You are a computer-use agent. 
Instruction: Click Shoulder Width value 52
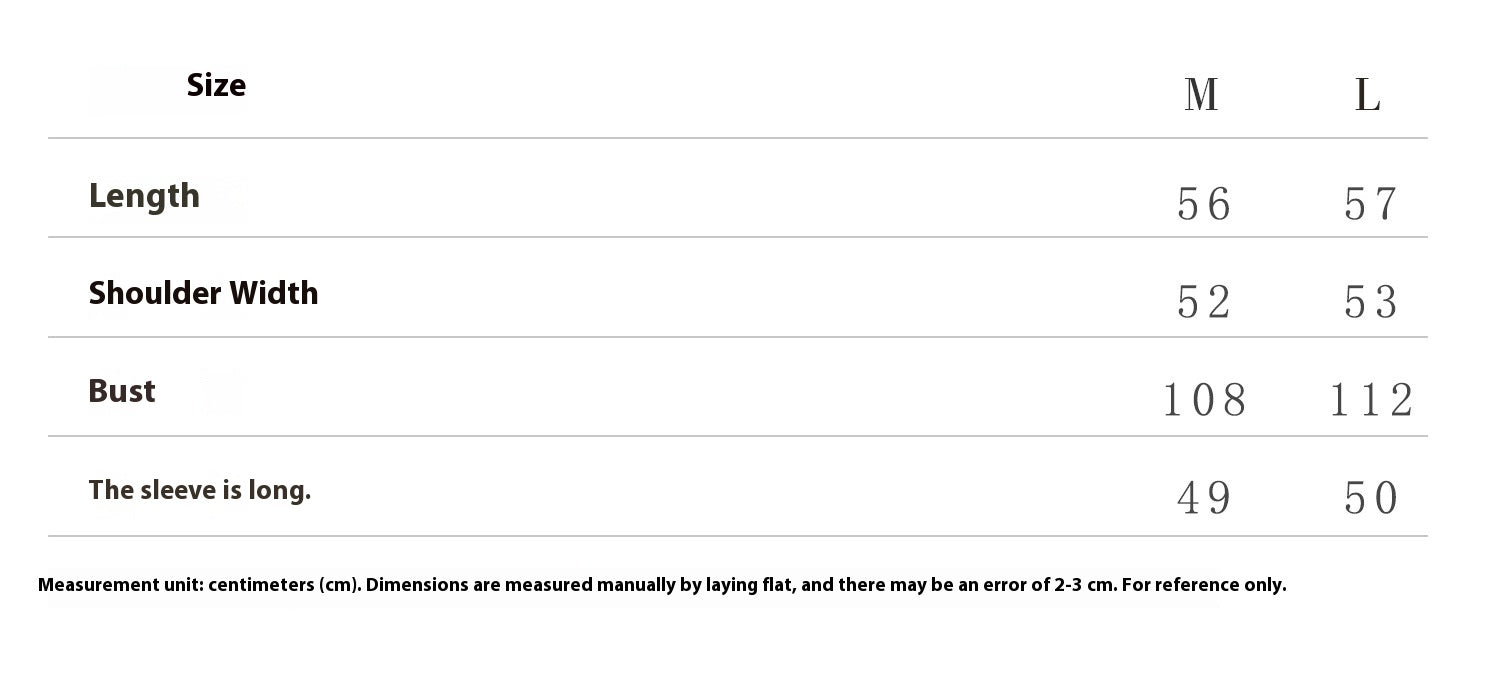tap(1203, 302)
